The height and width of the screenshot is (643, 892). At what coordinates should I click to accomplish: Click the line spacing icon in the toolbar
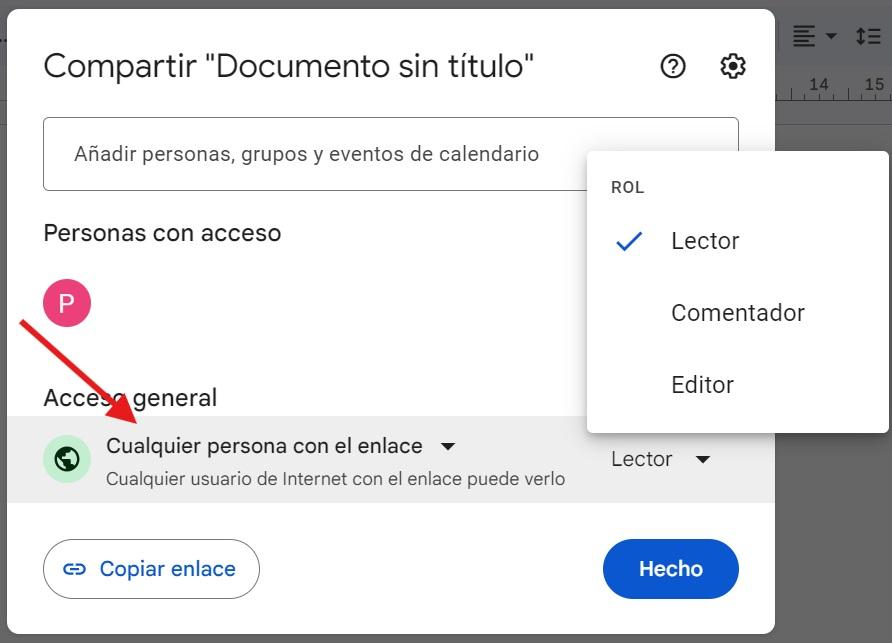869,35
